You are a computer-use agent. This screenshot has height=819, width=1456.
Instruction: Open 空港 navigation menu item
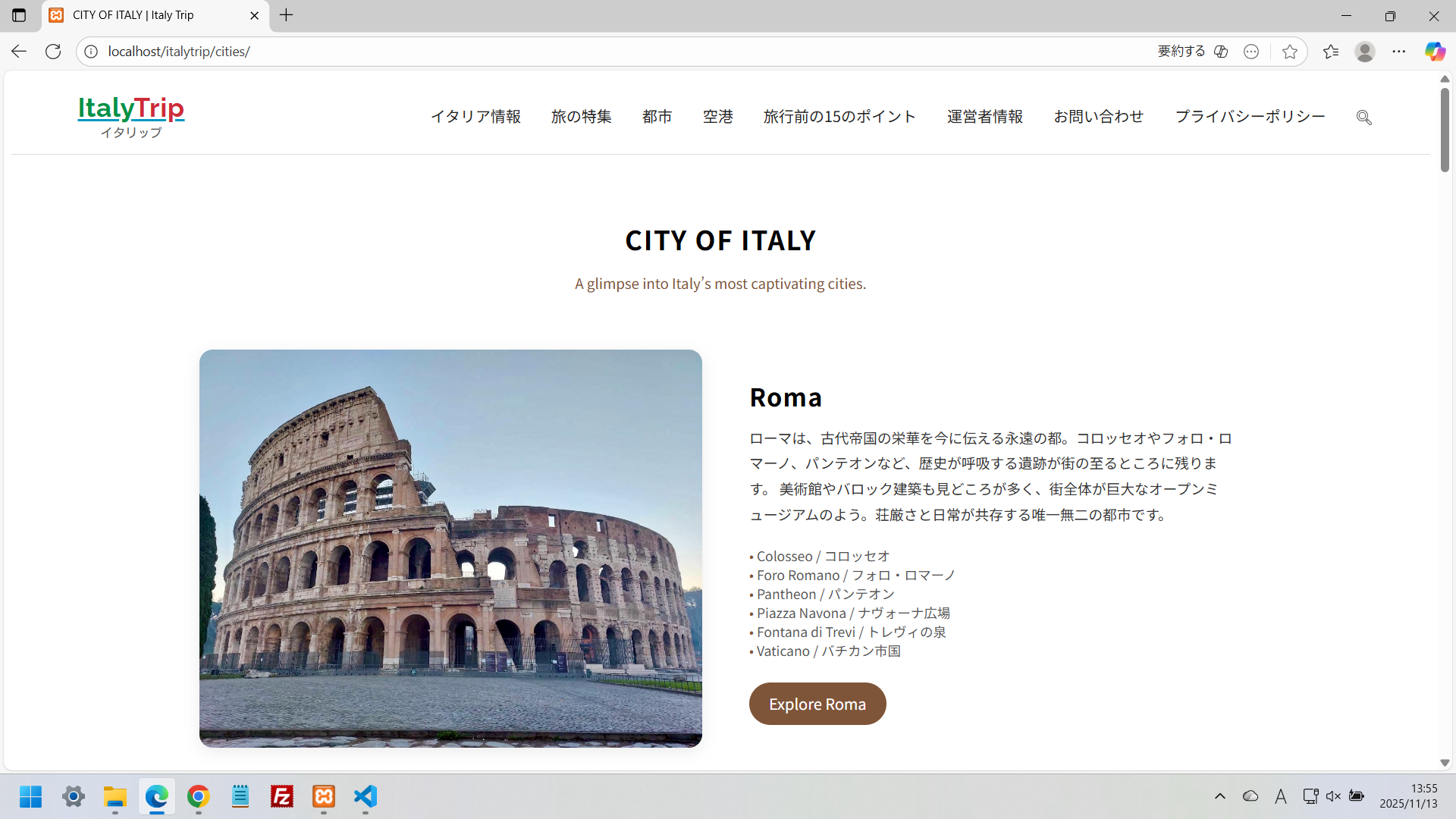[x=717, y=117]
